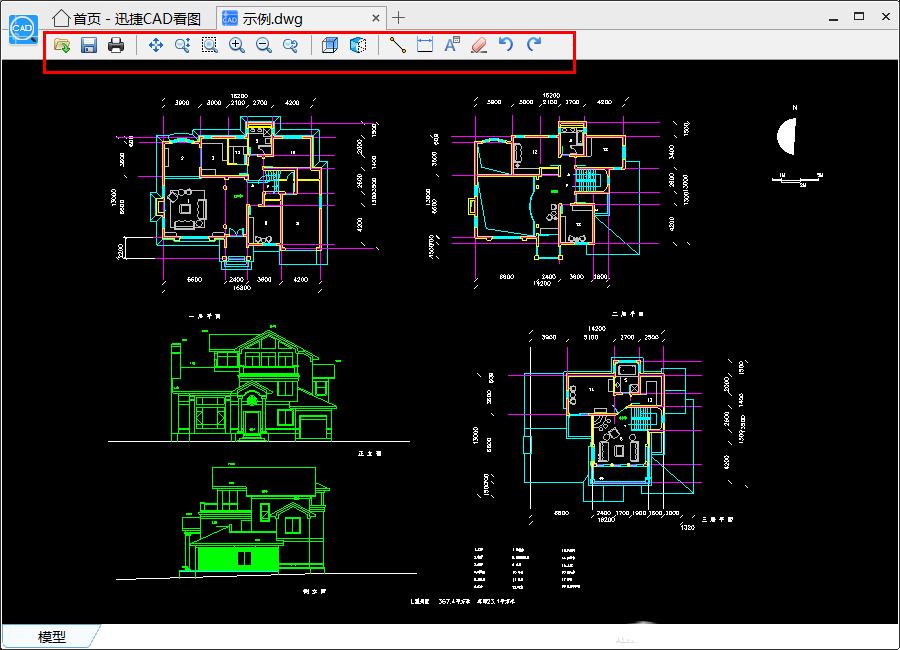Screen dimensions: 900x650
Task: Click the side elevation house drawing
Action: tap(257, 520)
